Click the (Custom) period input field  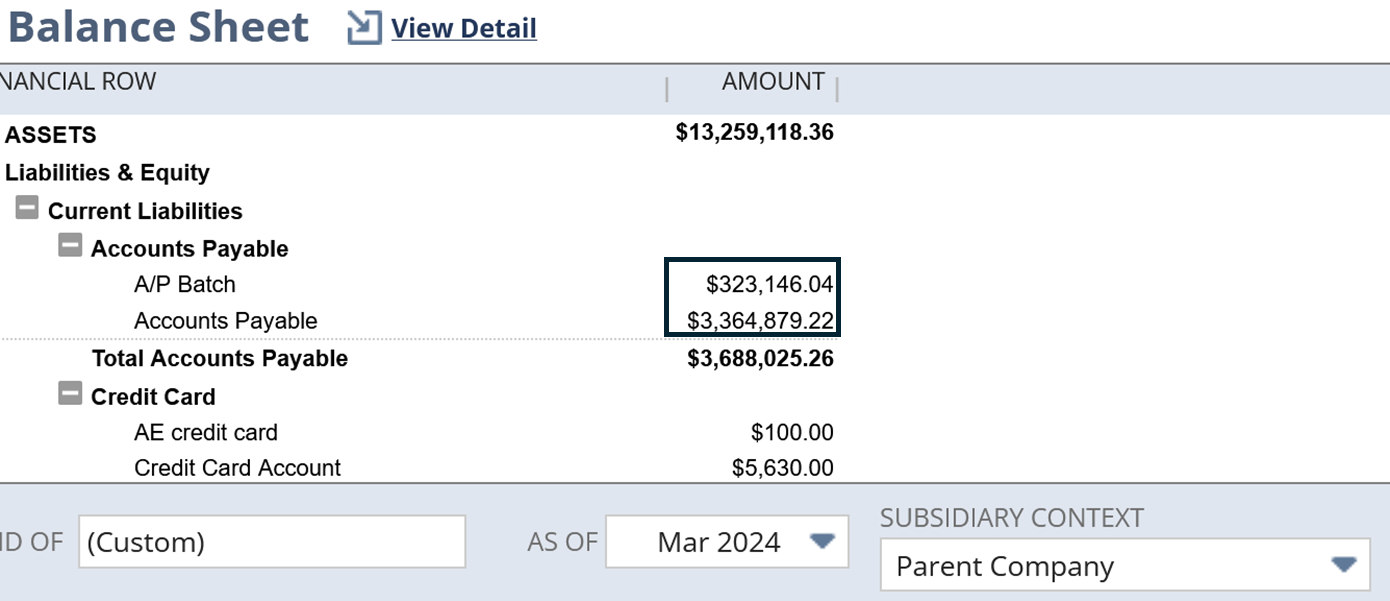pyautogui.click(x=272, y=542)
